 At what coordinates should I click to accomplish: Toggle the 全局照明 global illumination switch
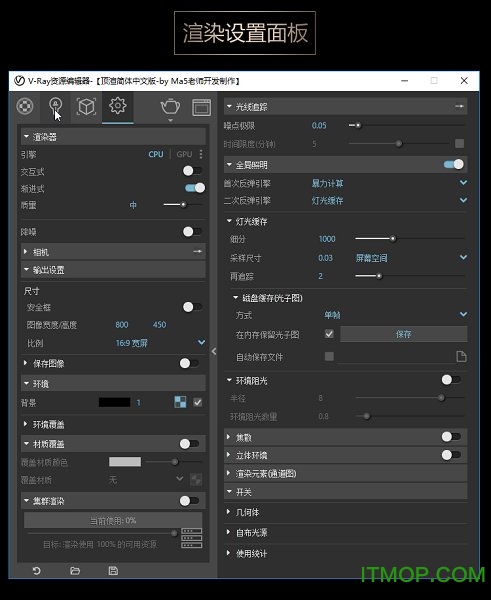pos(454,164)
